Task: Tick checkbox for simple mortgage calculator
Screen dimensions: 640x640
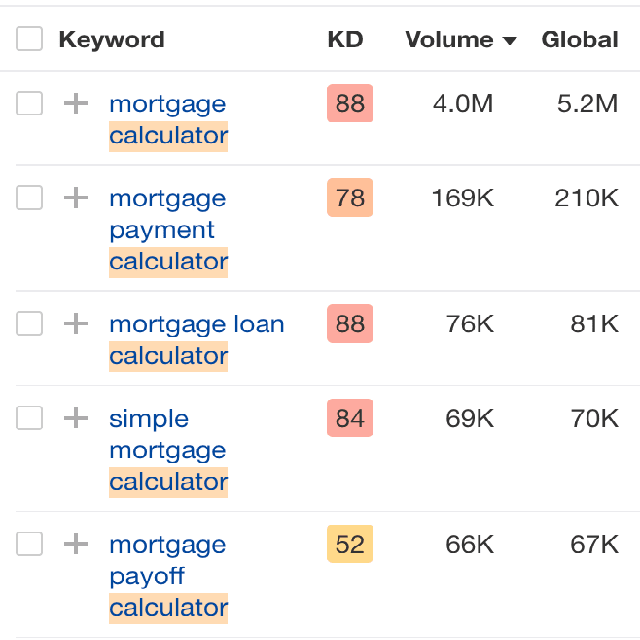Action: pos(30,417)
